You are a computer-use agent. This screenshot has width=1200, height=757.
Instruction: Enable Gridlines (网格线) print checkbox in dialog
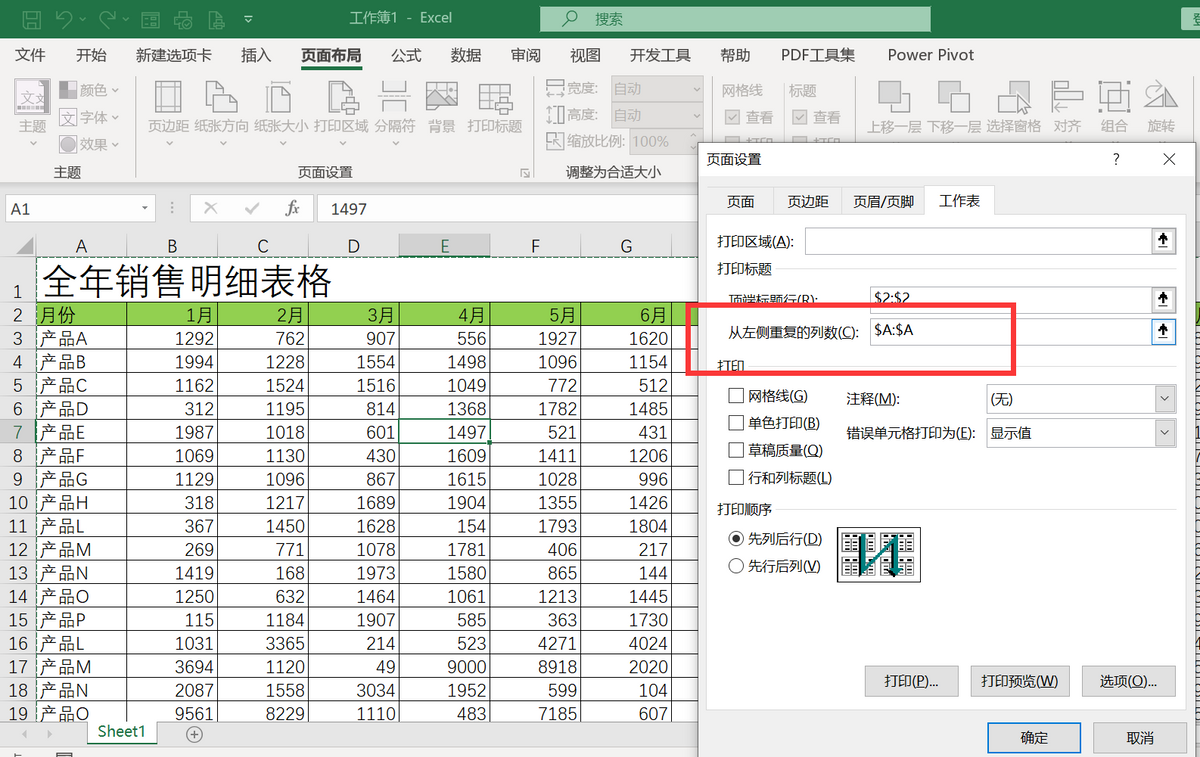coord(736,397)
